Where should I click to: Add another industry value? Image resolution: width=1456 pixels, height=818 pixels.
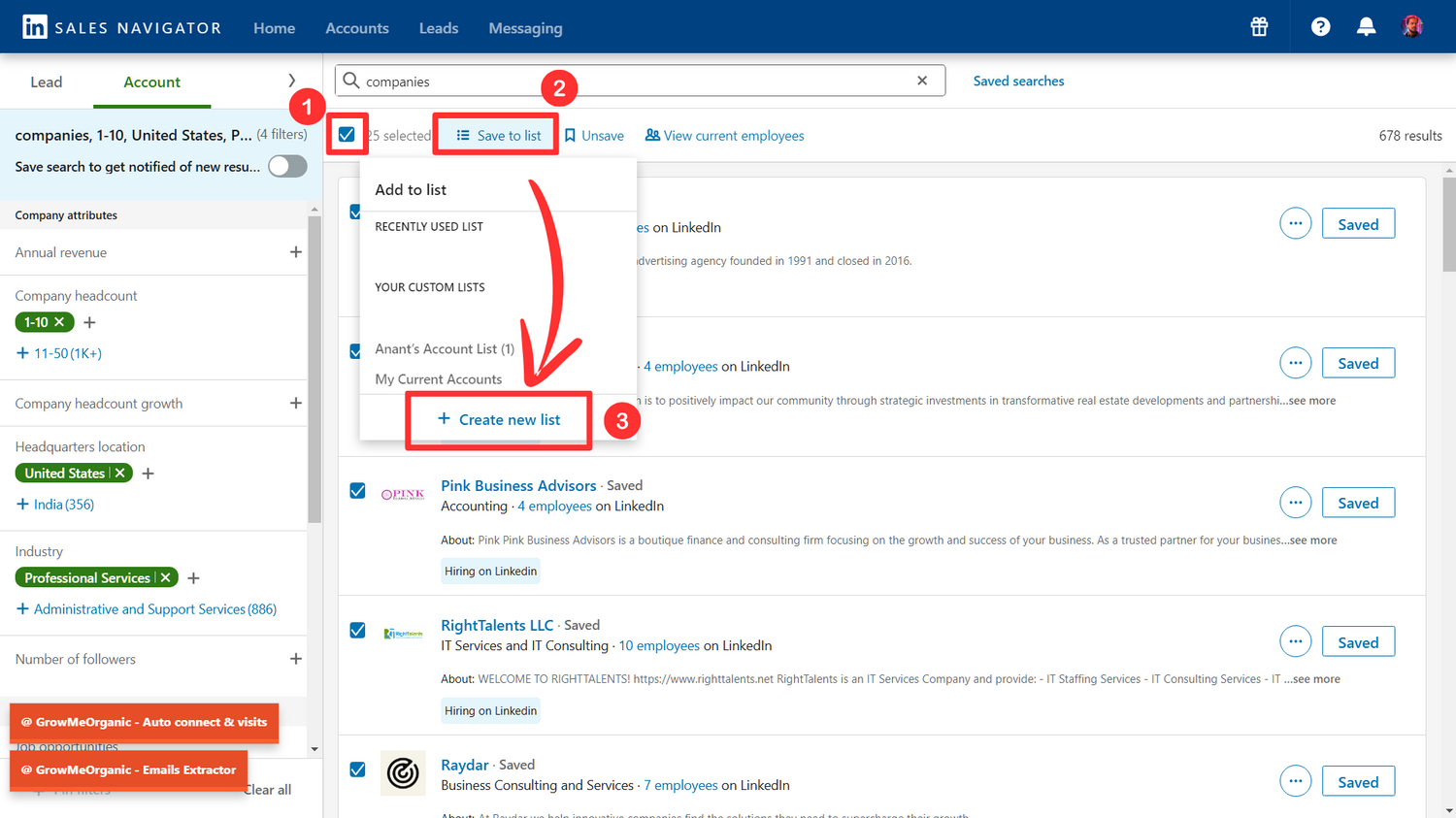[x=193, y=578]
